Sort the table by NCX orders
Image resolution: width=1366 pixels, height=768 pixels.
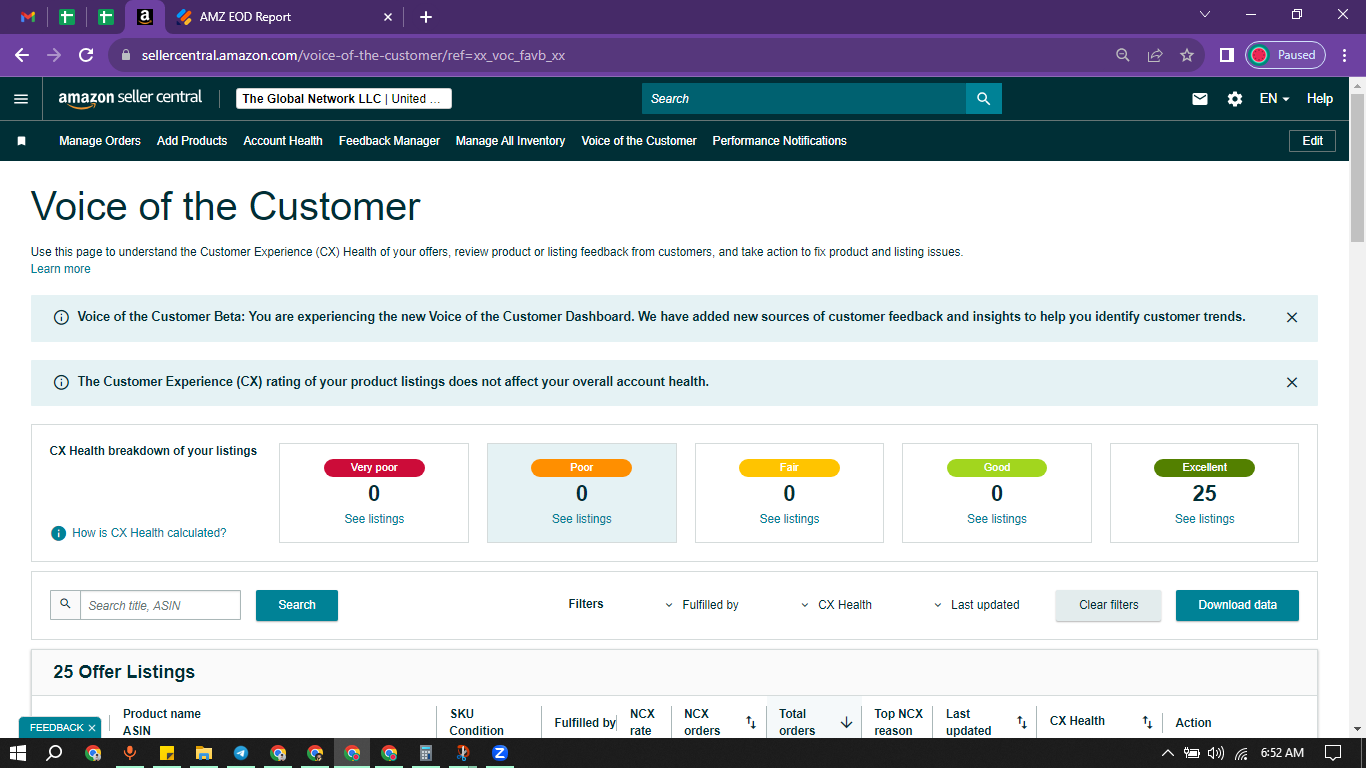coord(751,722)
